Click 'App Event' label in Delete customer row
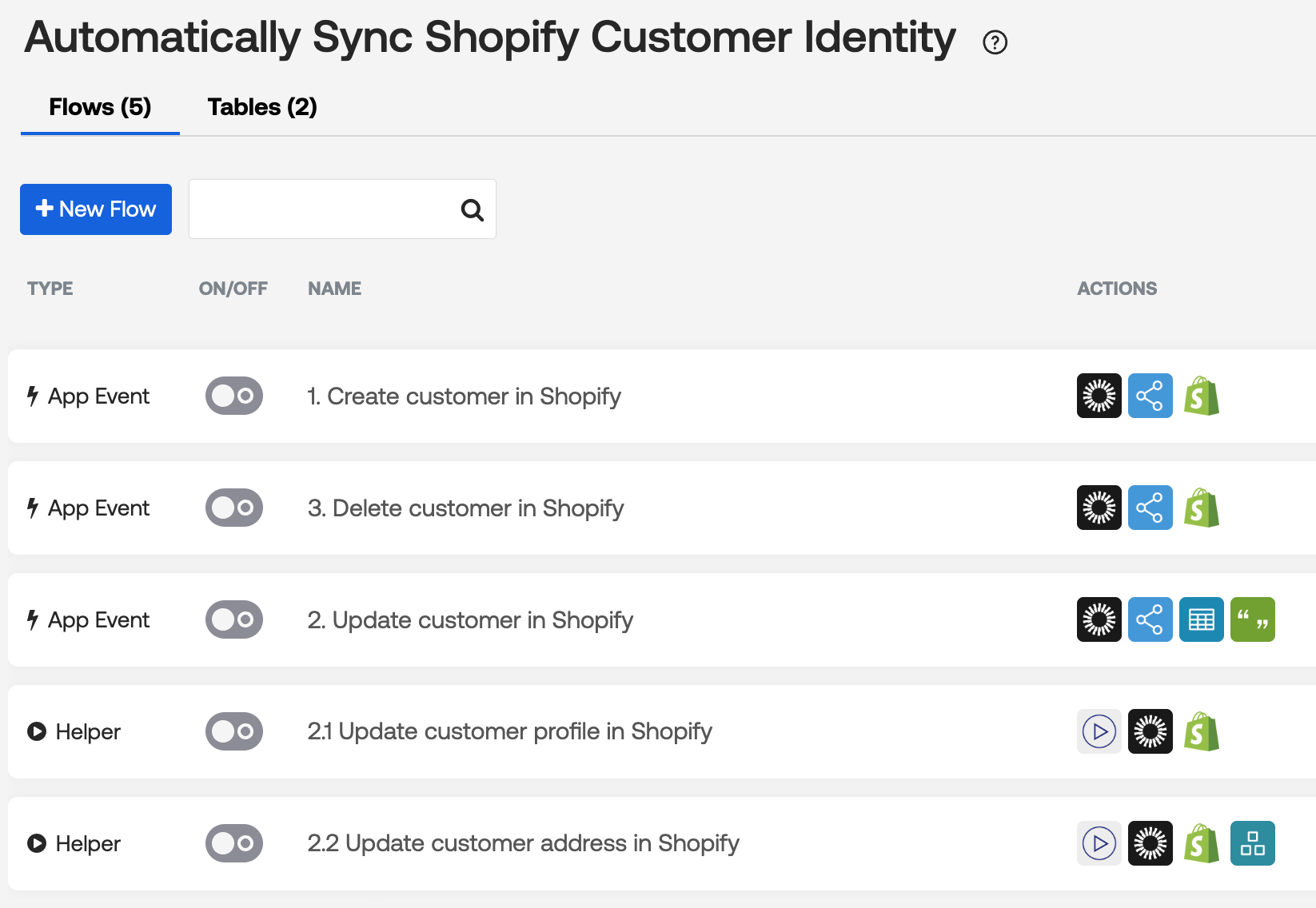 [98, 508]
